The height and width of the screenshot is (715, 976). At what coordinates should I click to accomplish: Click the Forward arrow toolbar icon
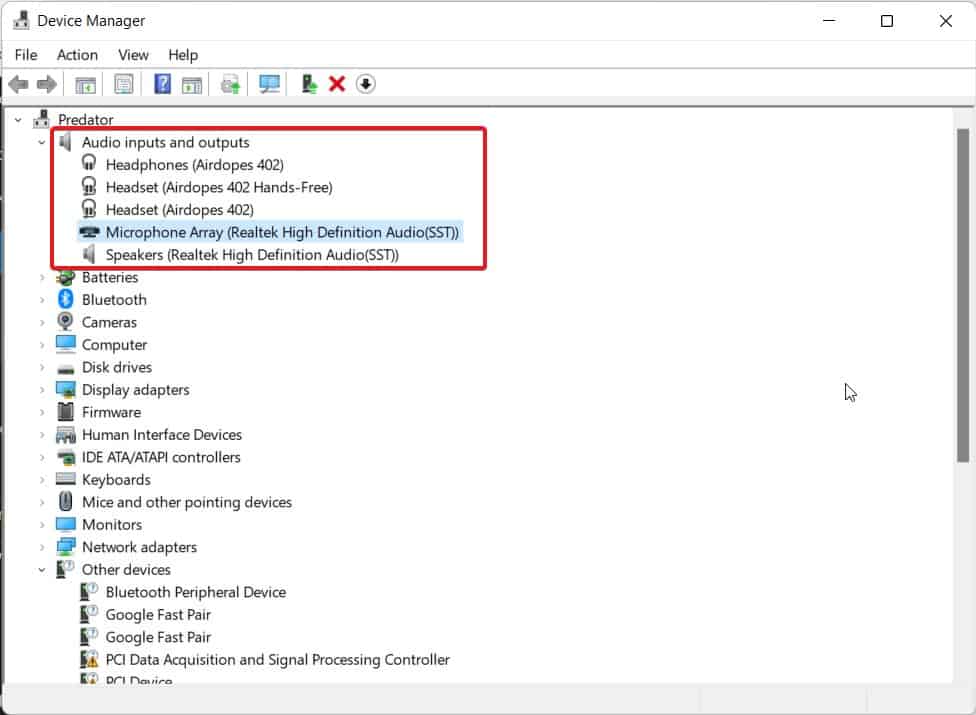pyautogui.click(x=47, y=84)
